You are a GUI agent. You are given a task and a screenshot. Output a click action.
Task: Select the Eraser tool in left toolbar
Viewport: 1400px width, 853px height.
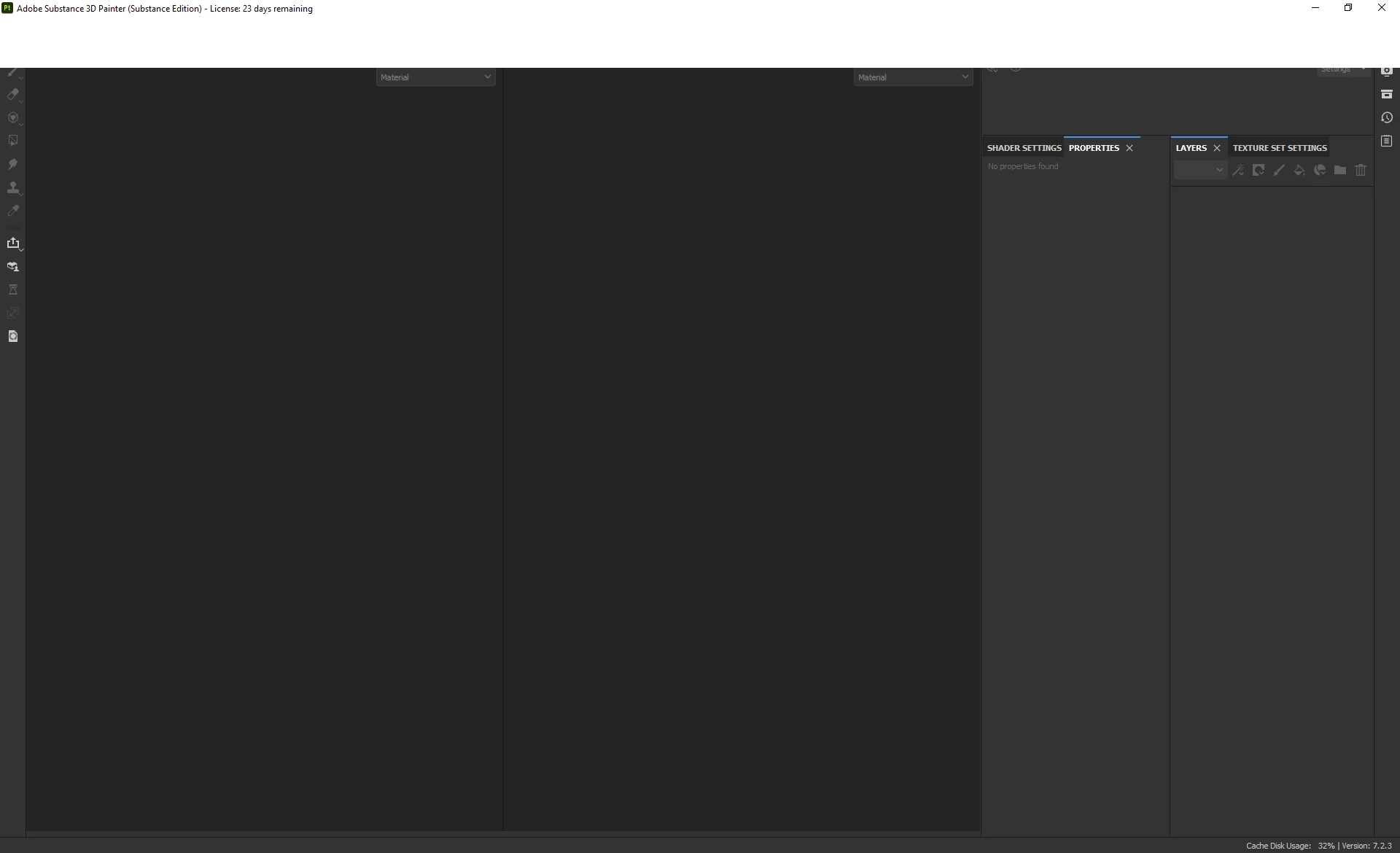12,94
